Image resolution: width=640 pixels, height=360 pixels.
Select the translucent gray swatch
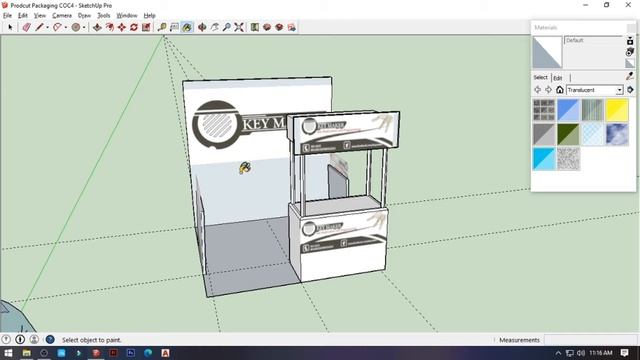click(544, 134)
